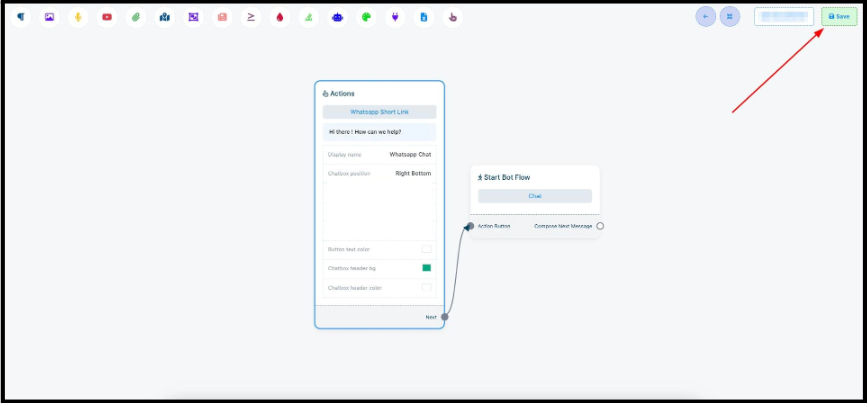Click the pointing hand actions icon
The width and height of the screenshot is (868, 403).
coord(454,17)
